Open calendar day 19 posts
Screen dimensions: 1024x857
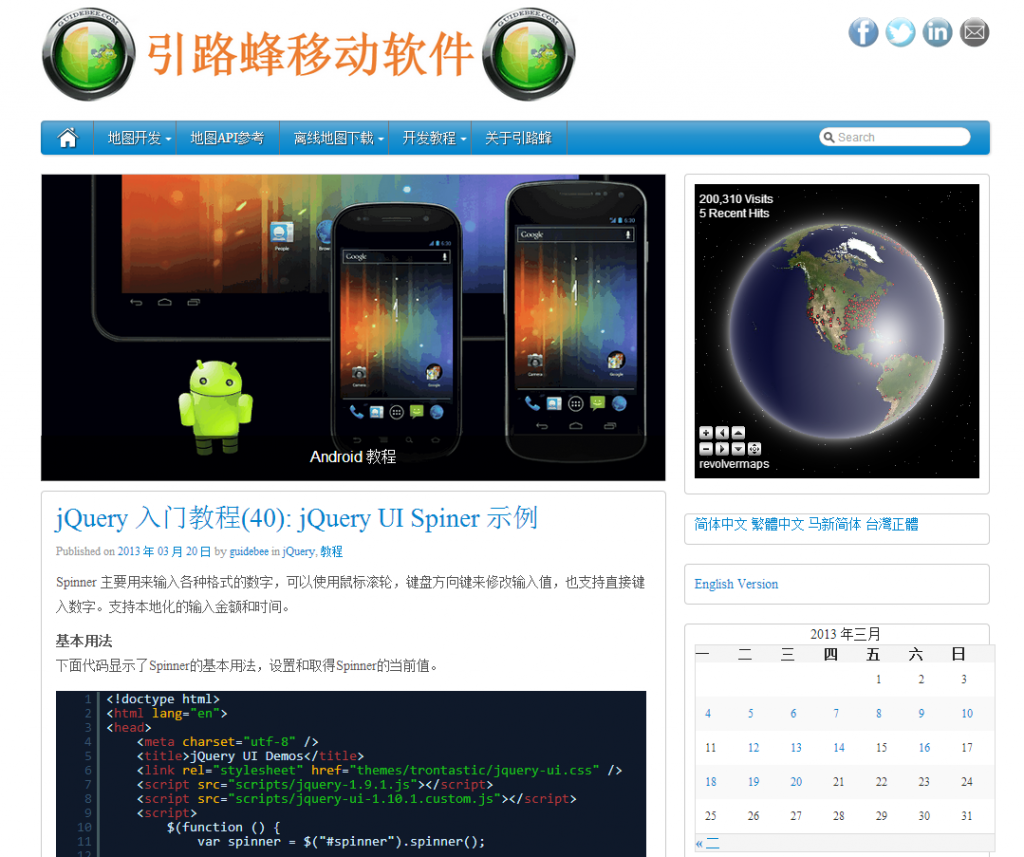coord(754,781)
